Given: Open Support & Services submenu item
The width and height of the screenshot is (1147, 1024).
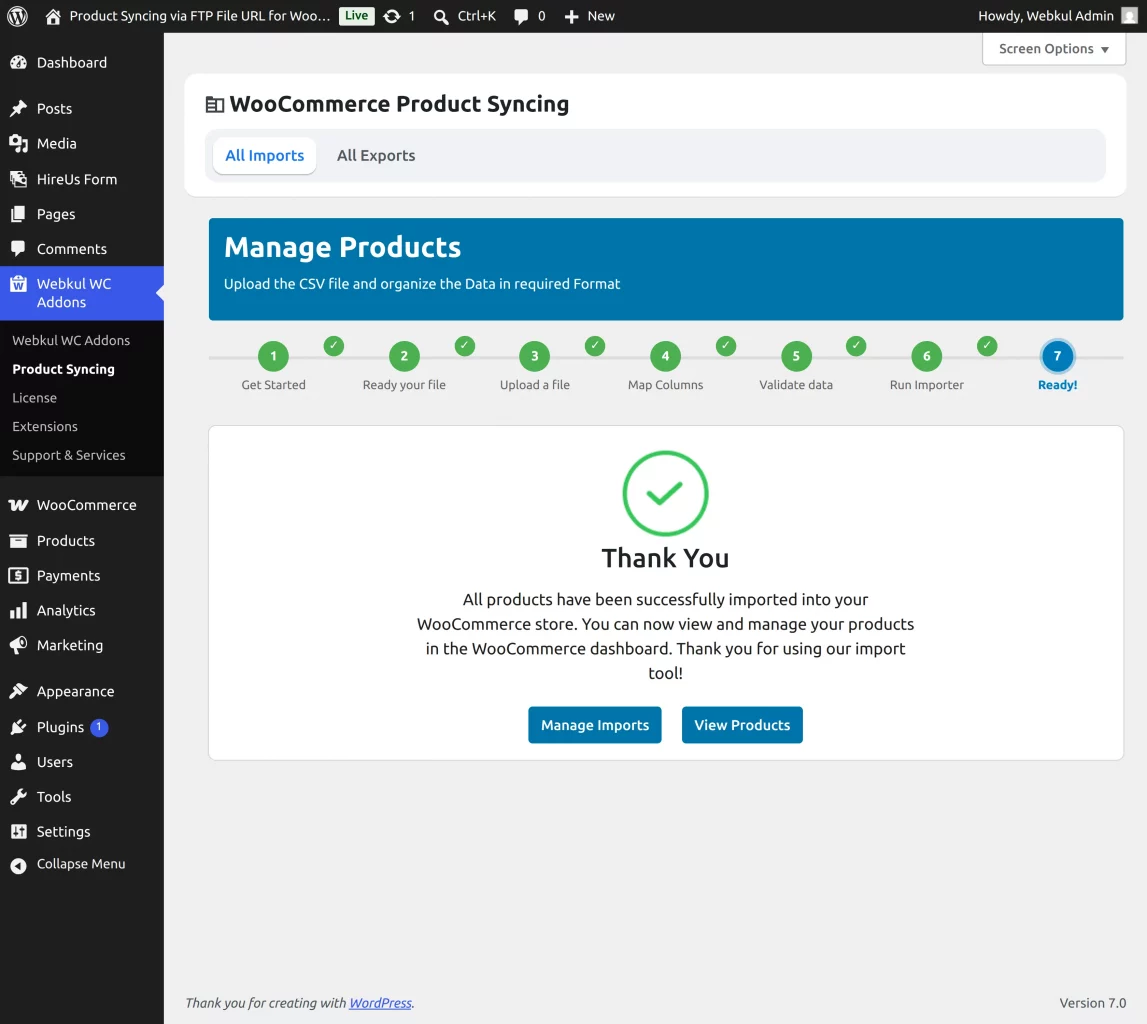Looking at the screenshot, I should click(x=69, y=455).
